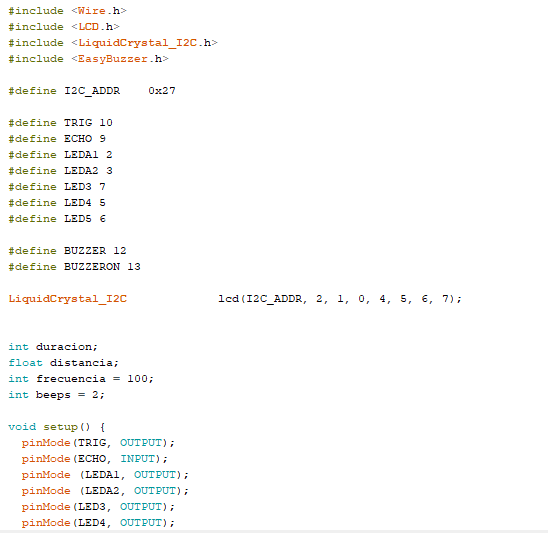Viewport: 548px width, 533px height.
Task: Click the 'int frecuencia = 100;' line
Action: (x=81, y=379)
